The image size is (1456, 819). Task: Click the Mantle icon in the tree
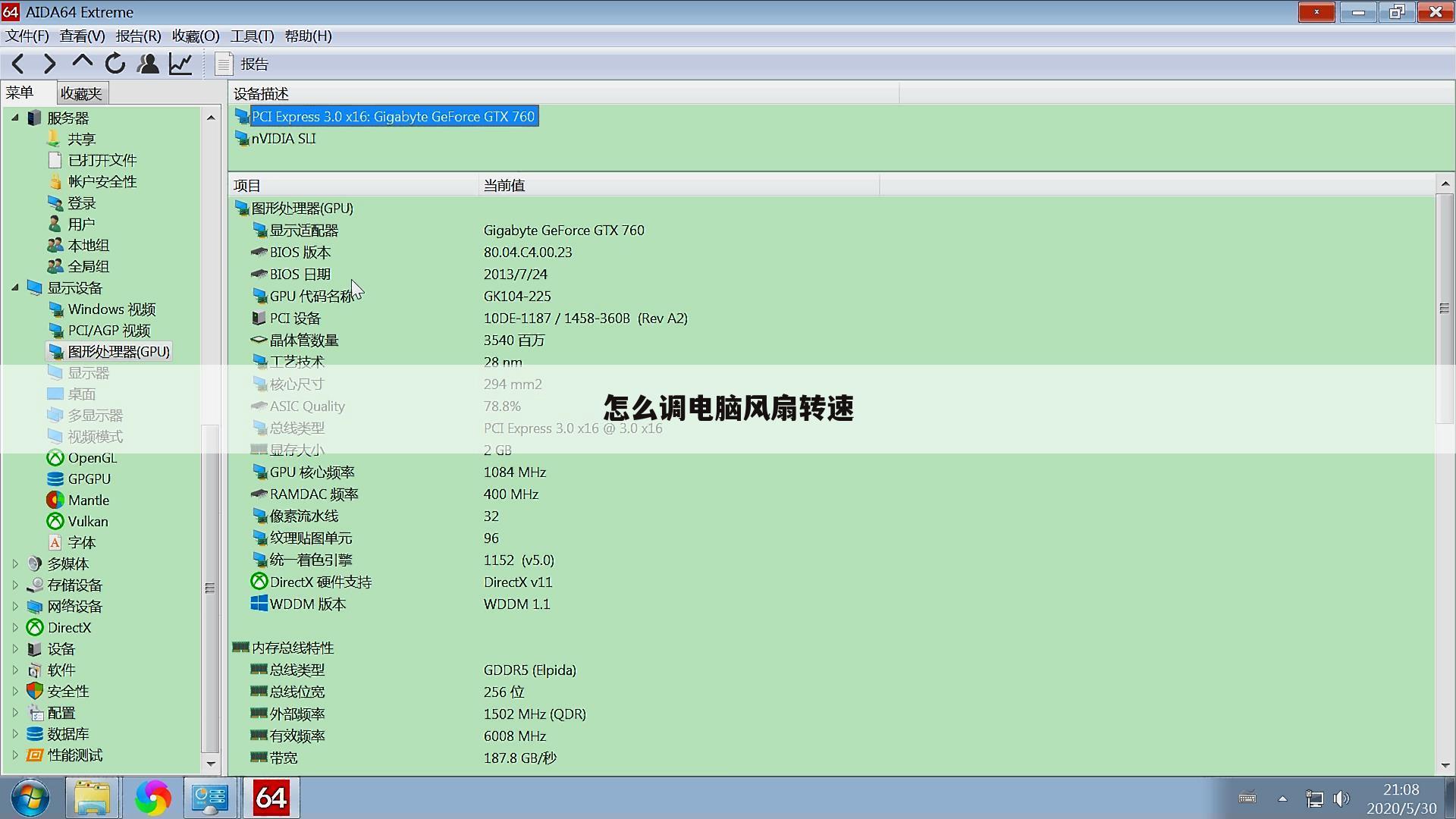tap(55, 500)
